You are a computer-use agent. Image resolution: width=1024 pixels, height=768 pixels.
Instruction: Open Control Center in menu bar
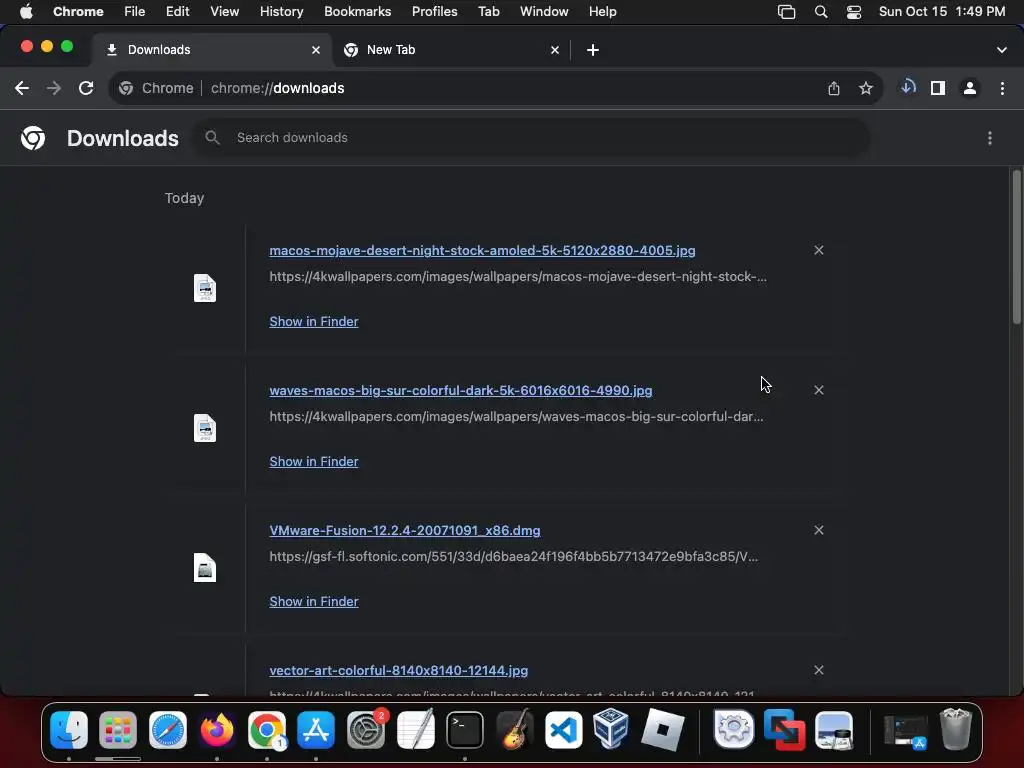point(854,12)
